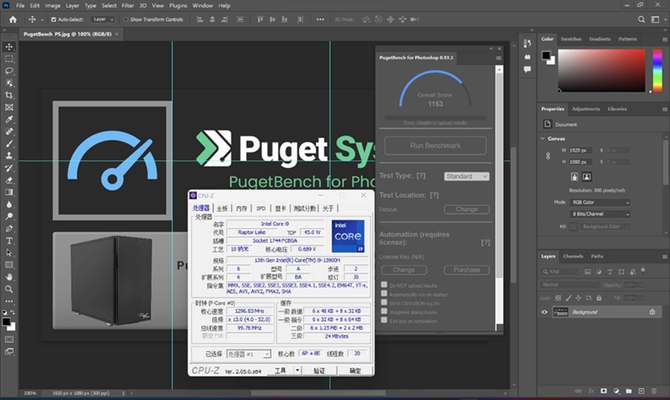Click landscape orientation icon in Properties

click(x=587, y=177)
